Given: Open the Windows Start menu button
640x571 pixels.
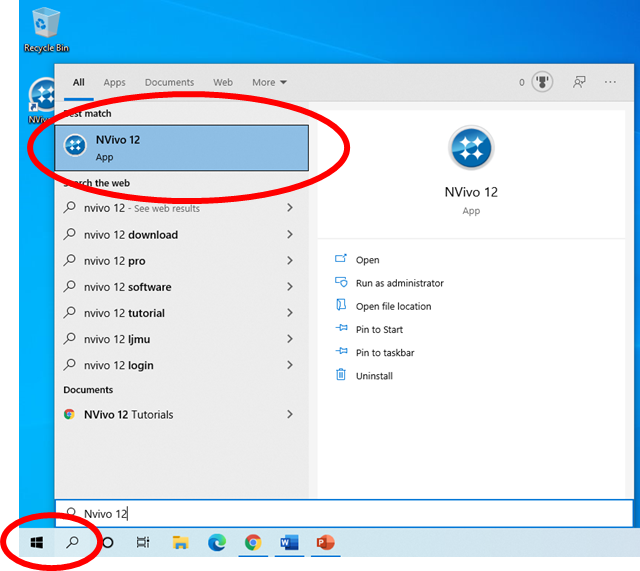Looking at the screenshot, I should 37,542.
